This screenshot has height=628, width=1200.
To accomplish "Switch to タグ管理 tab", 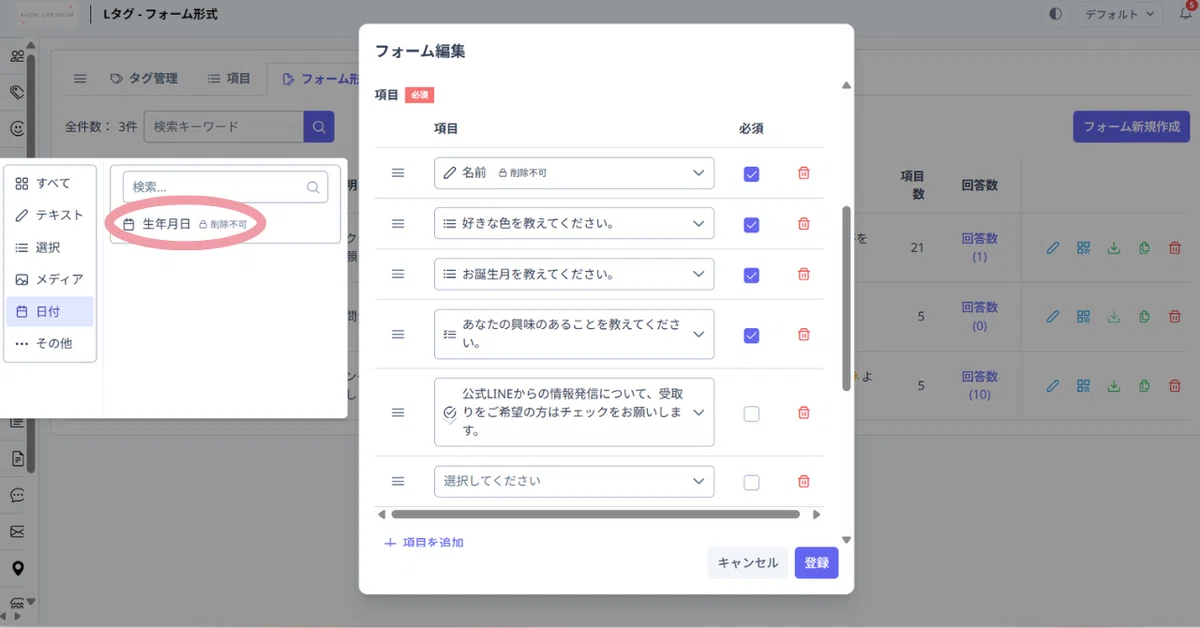I will [144, 78].
